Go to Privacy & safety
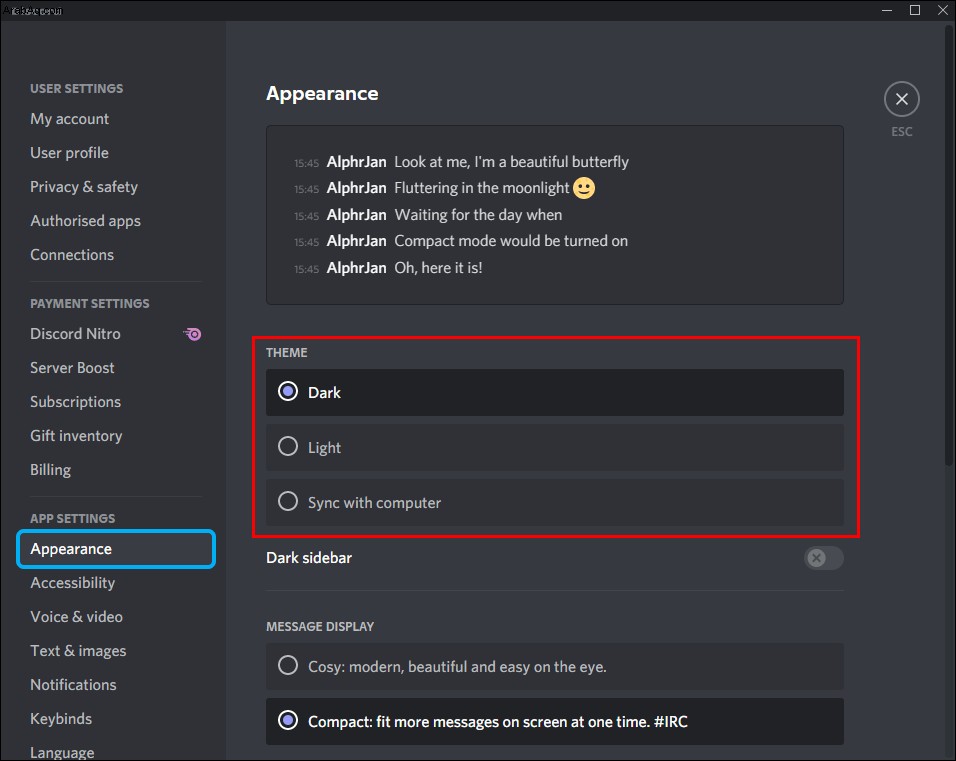The image size is (956, 761). click(84, 187)
